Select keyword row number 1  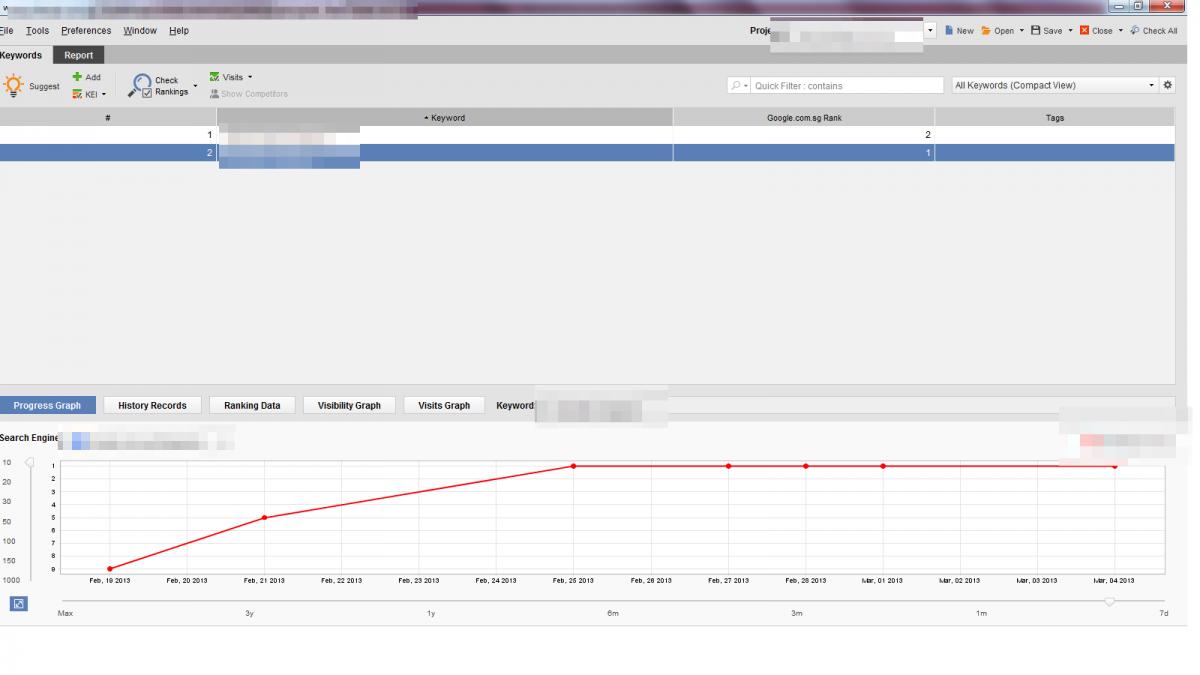pos(587,135)
